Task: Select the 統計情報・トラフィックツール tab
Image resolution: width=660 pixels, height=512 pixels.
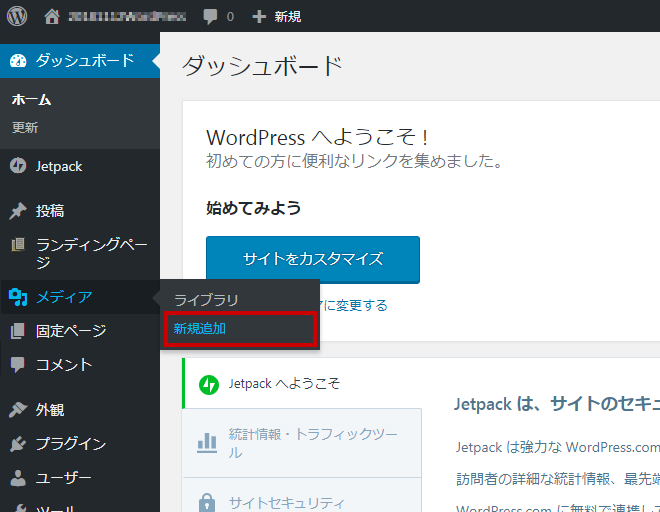Action: (x=302, y=443)
